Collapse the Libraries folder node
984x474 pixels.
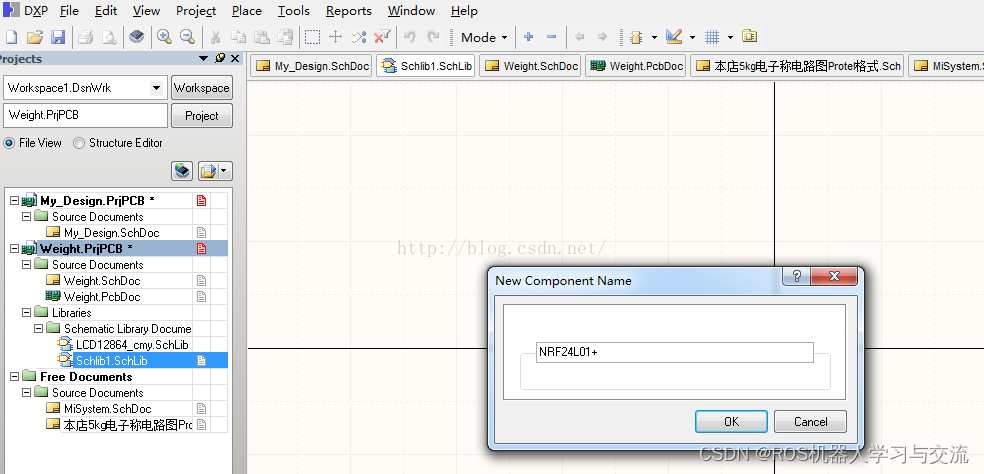[x=26, y=312]
